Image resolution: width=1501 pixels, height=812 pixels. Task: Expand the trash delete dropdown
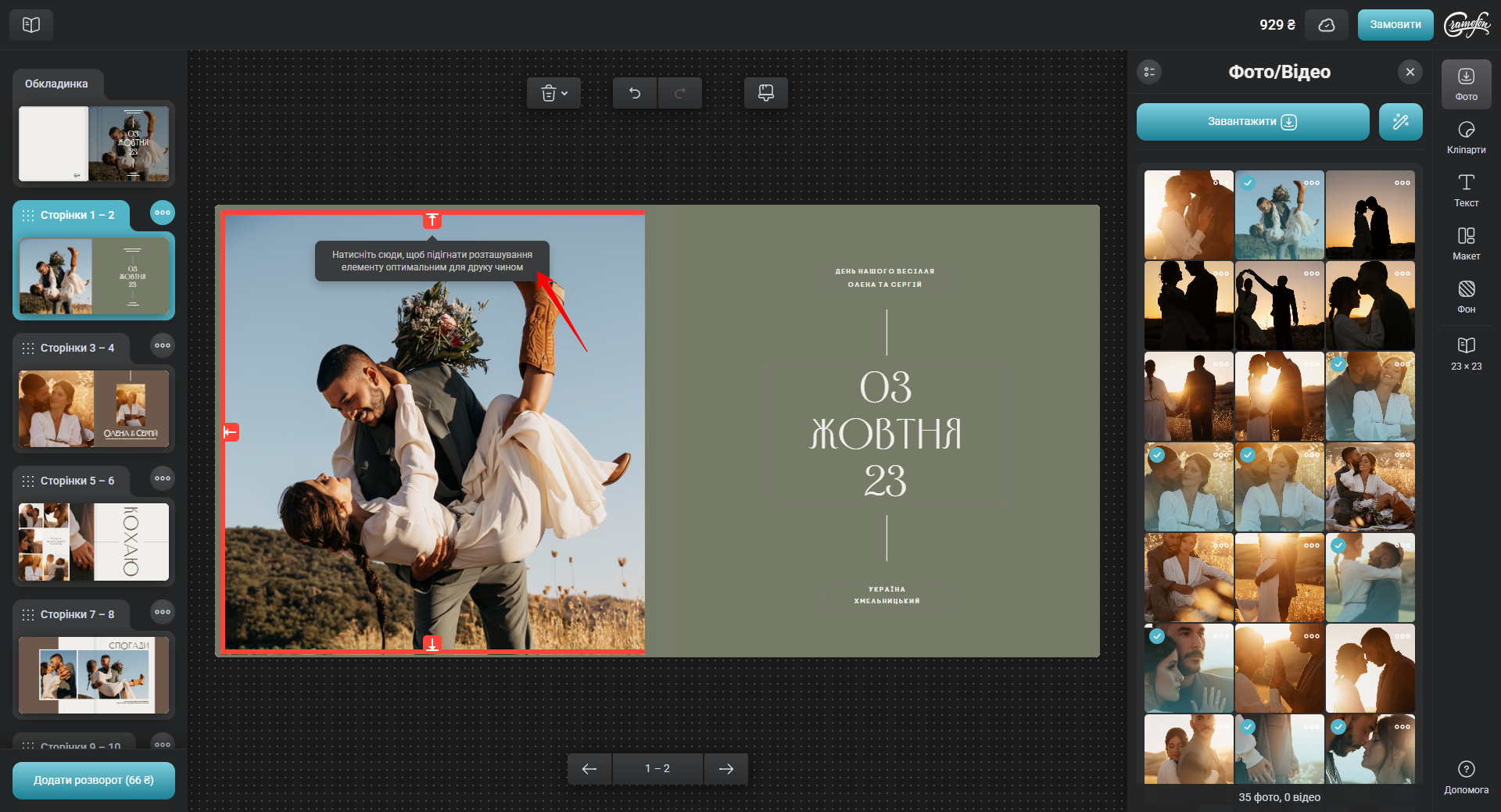point(553,94)
